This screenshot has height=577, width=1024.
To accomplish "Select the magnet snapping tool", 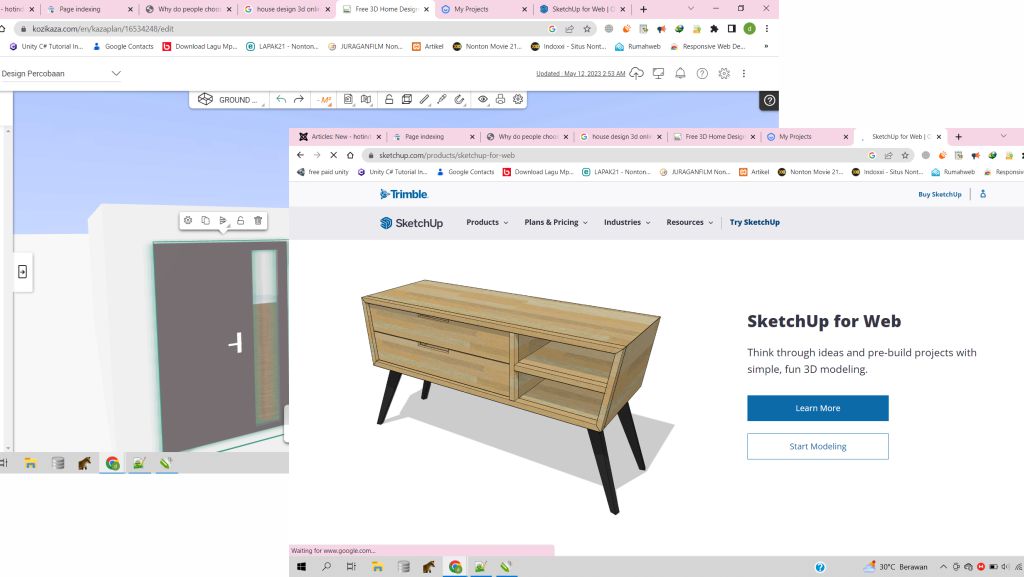I will (x=461, y=100).
